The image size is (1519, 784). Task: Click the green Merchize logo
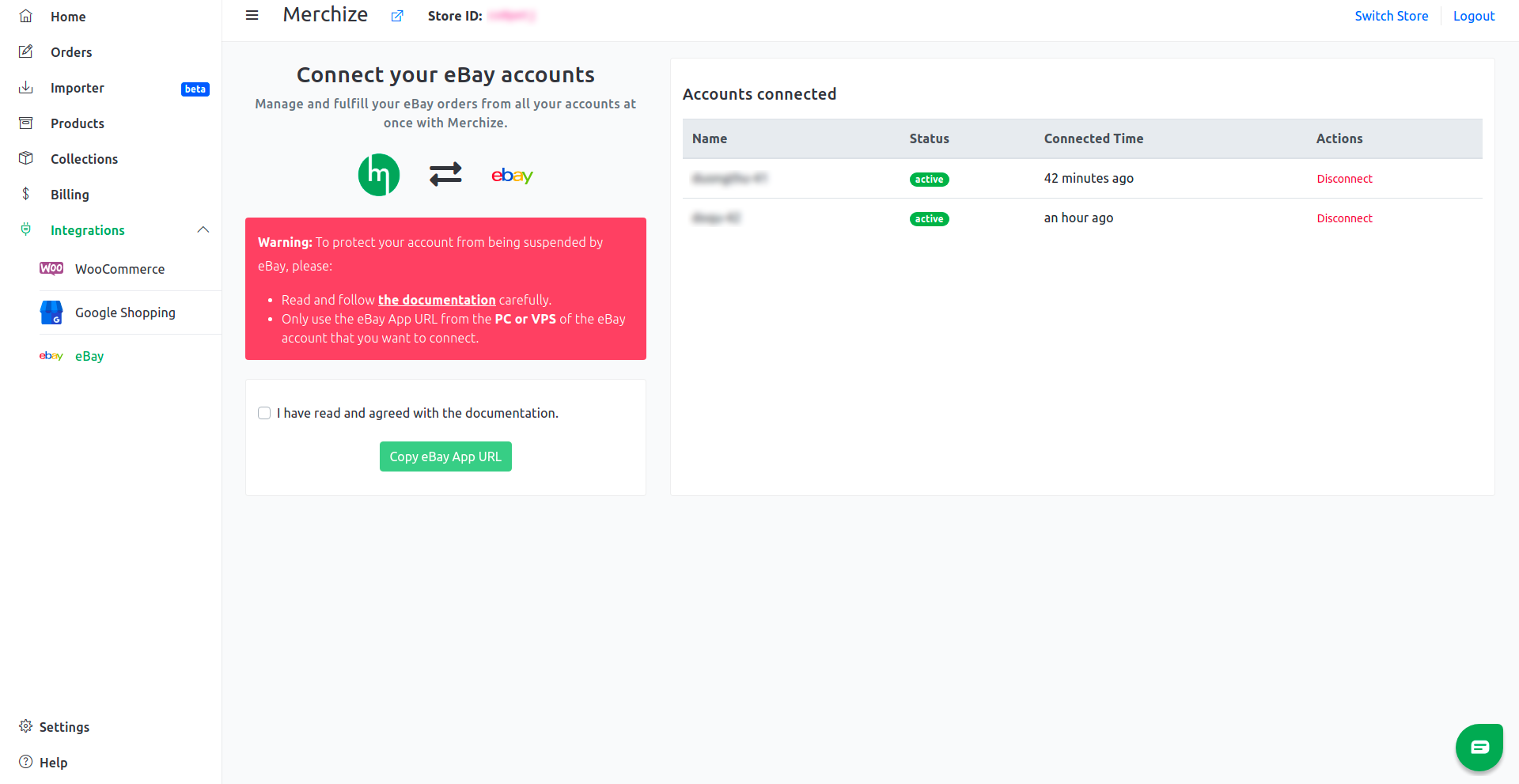pyautogui.click(x=379, y=175)
